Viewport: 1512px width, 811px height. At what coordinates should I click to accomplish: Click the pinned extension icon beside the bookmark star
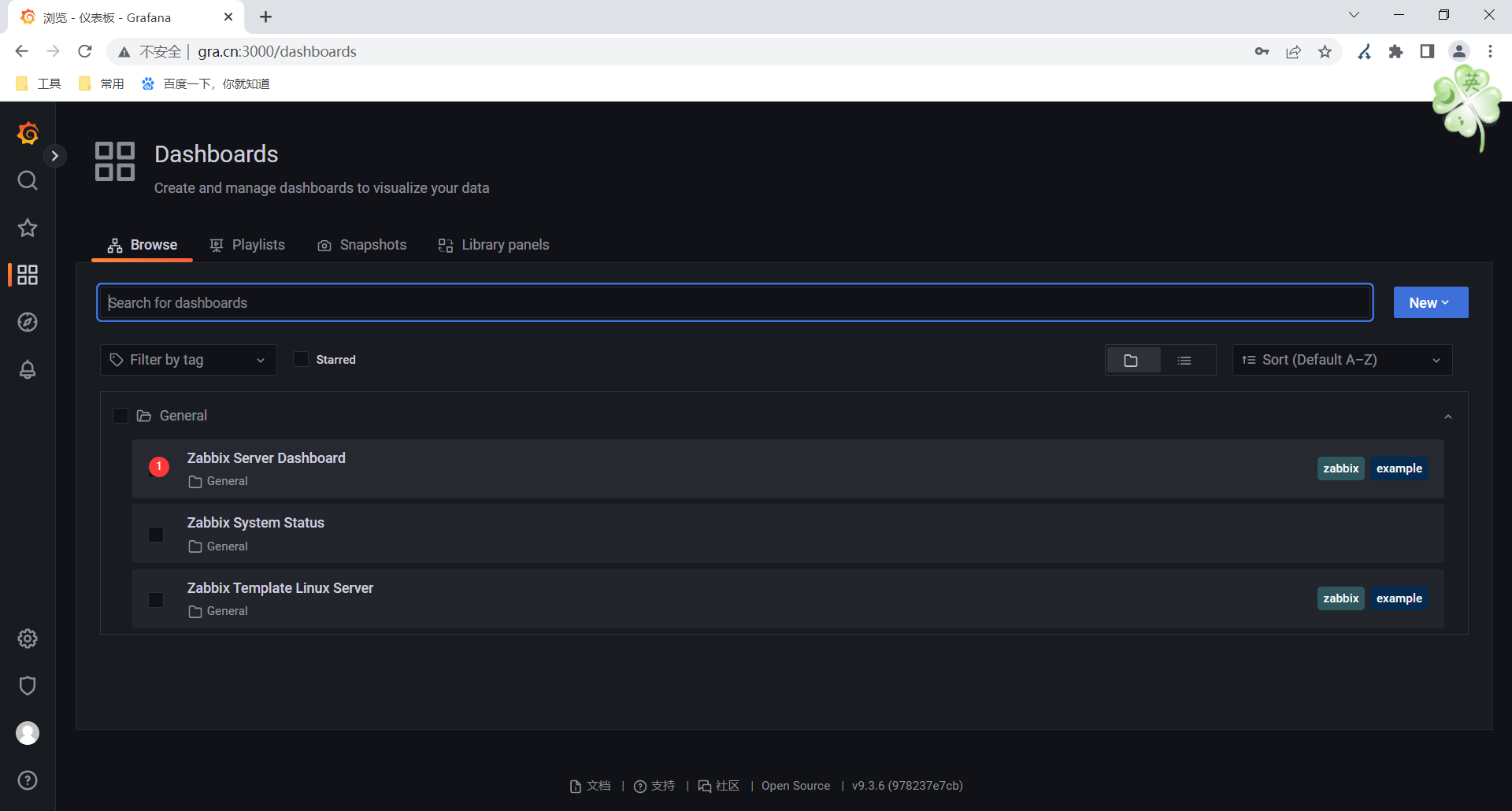pos(1364,51)
